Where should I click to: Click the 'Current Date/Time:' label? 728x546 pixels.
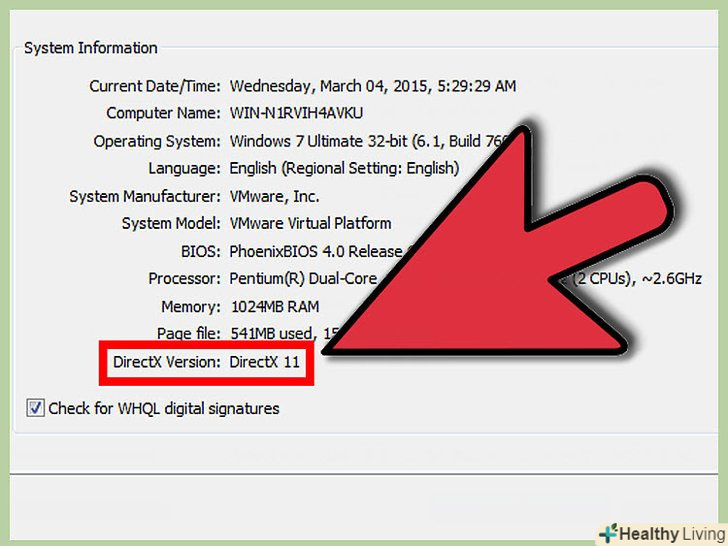point(155,86)
